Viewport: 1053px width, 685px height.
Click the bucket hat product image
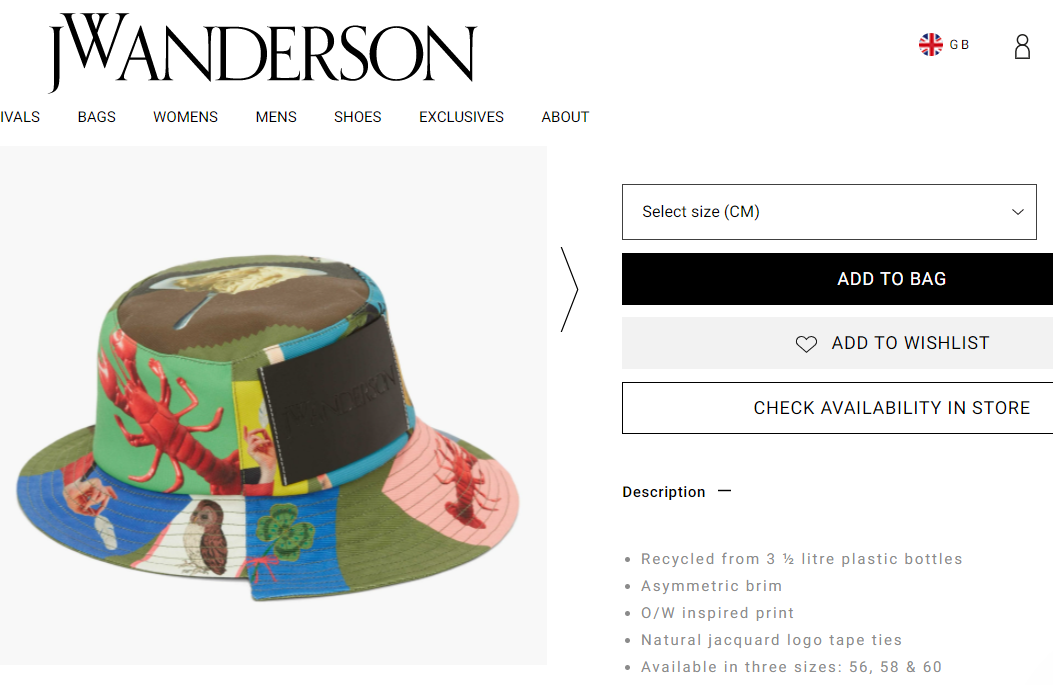(269, 426)
